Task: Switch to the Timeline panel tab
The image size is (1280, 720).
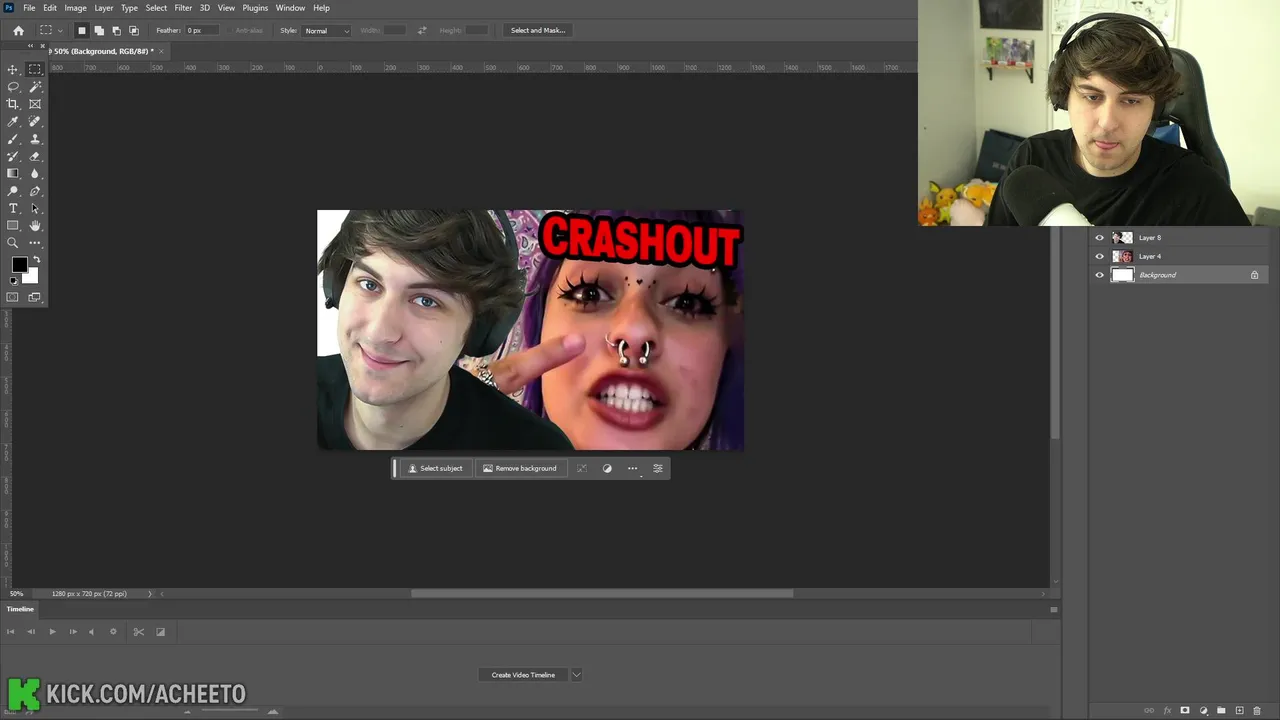Action: coord(20,609)
